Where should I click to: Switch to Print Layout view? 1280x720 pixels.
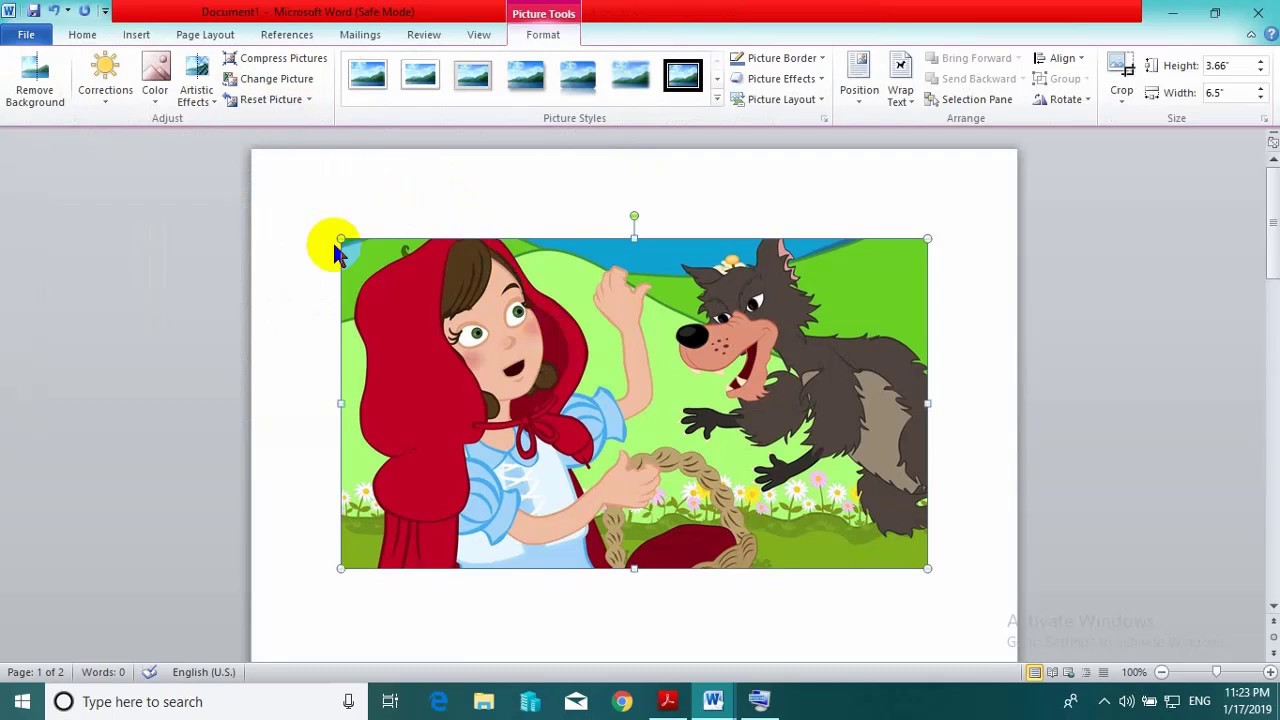click(x=1035, y=672)
